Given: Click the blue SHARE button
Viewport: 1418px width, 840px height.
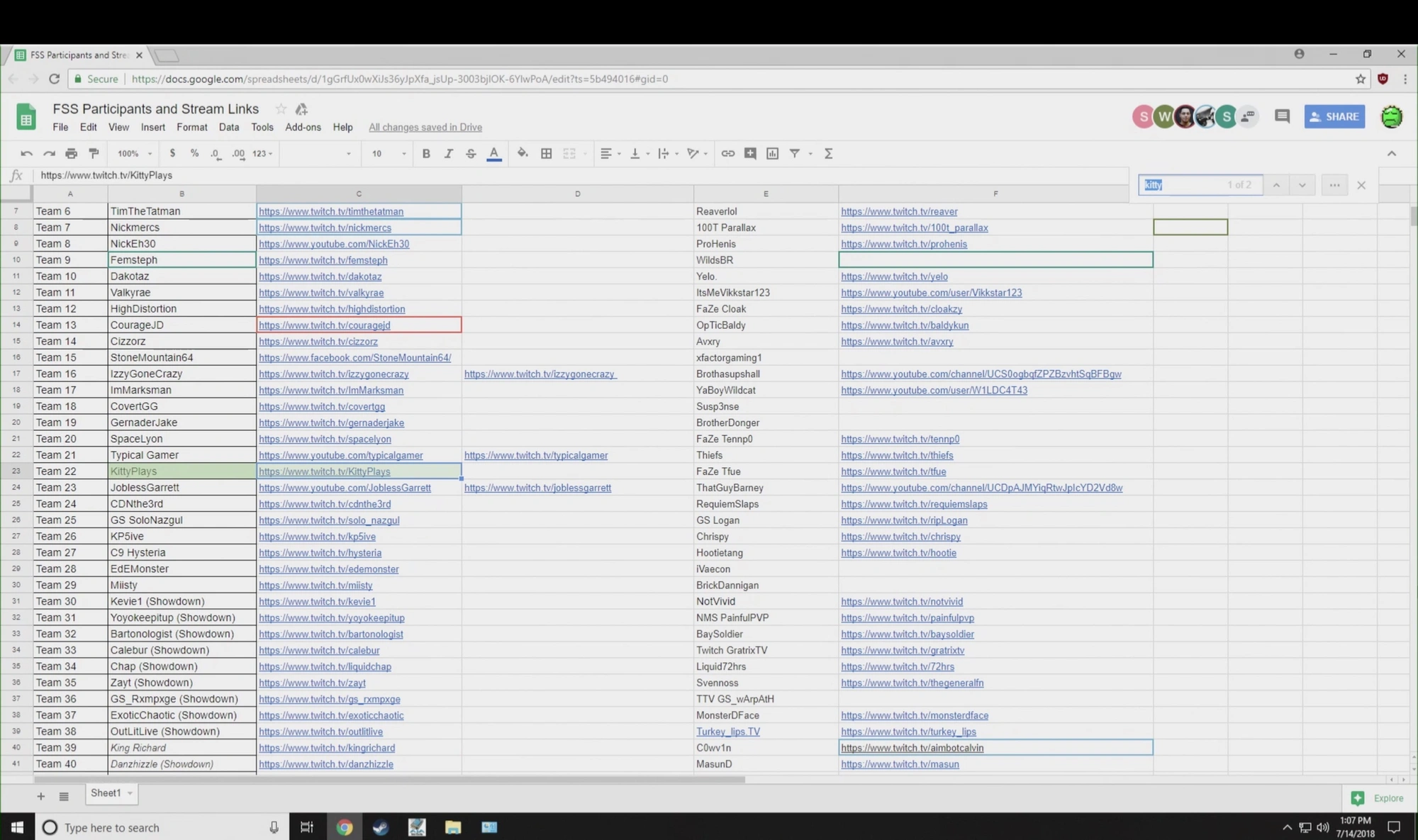Looking at the screenshot, I should (1334, 116).
